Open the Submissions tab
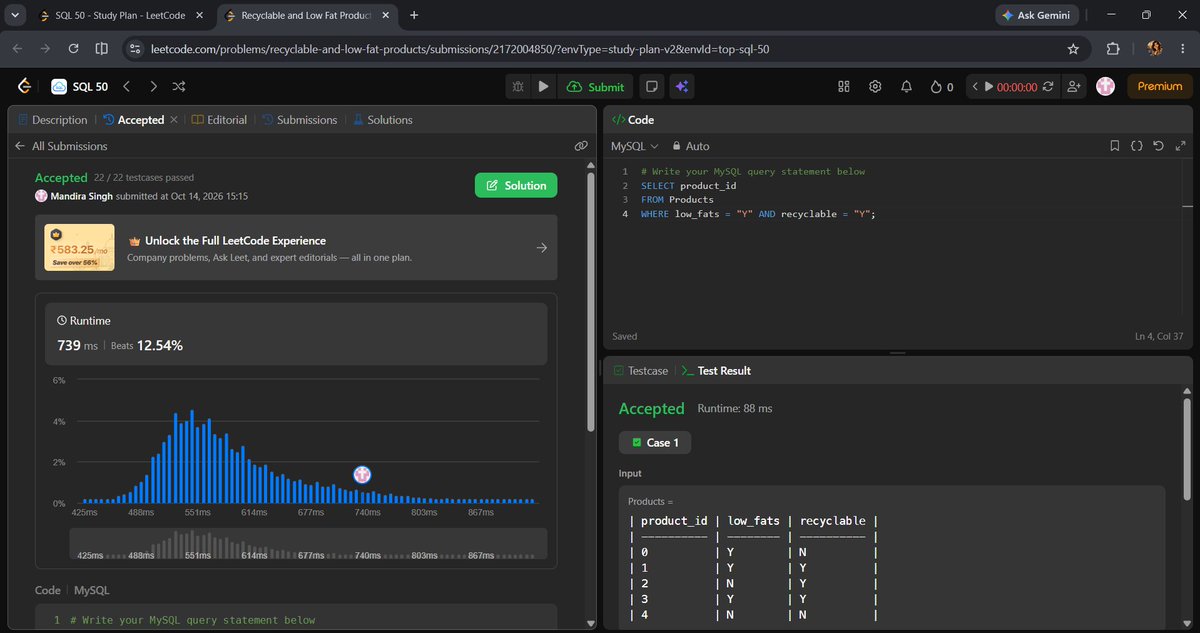Viewport: 1200px width, 633px height. [300, 120]
